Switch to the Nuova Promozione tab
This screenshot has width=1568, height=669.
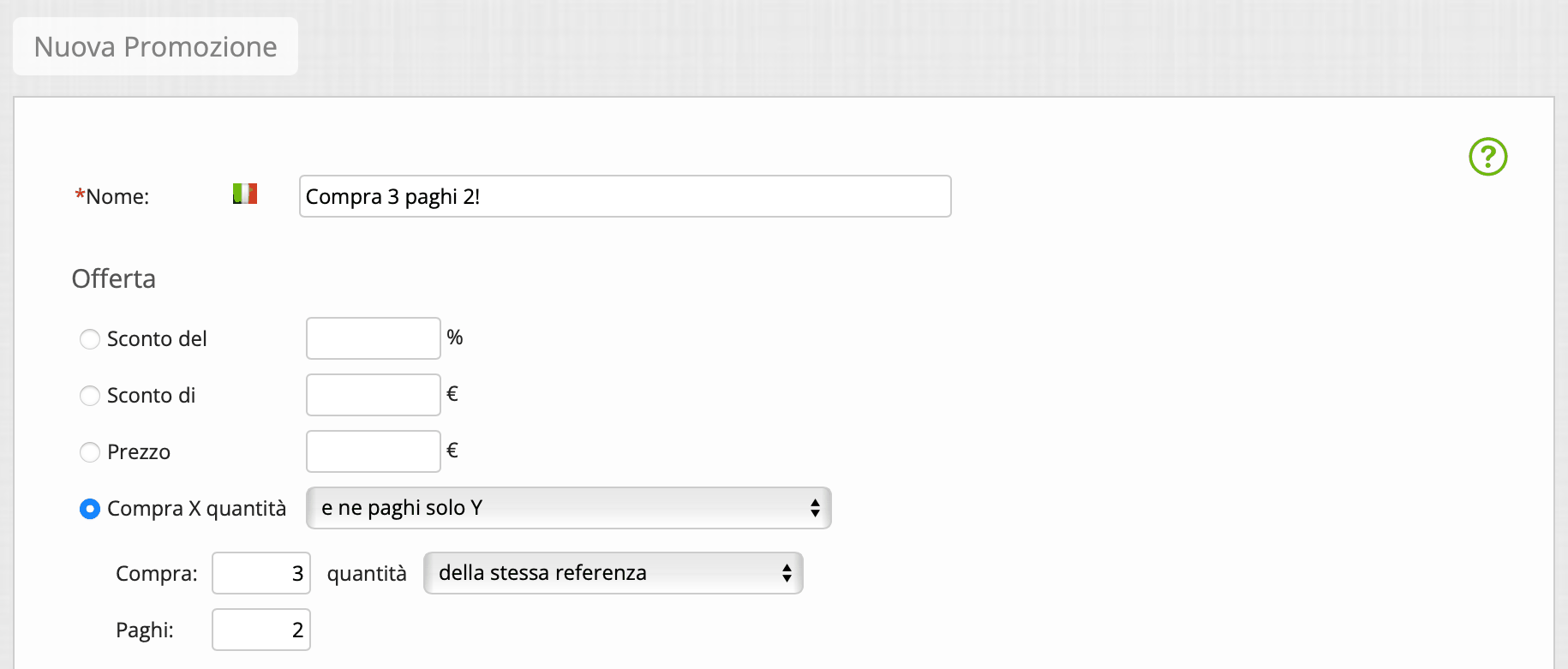(155, 46)
